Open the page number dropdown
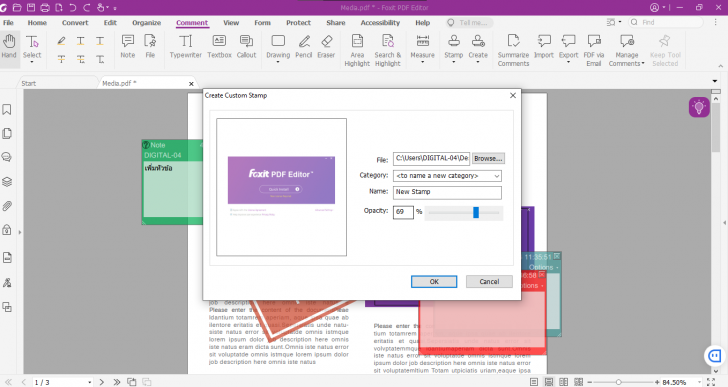Screen dimensions: 728x387 point(90,382)
